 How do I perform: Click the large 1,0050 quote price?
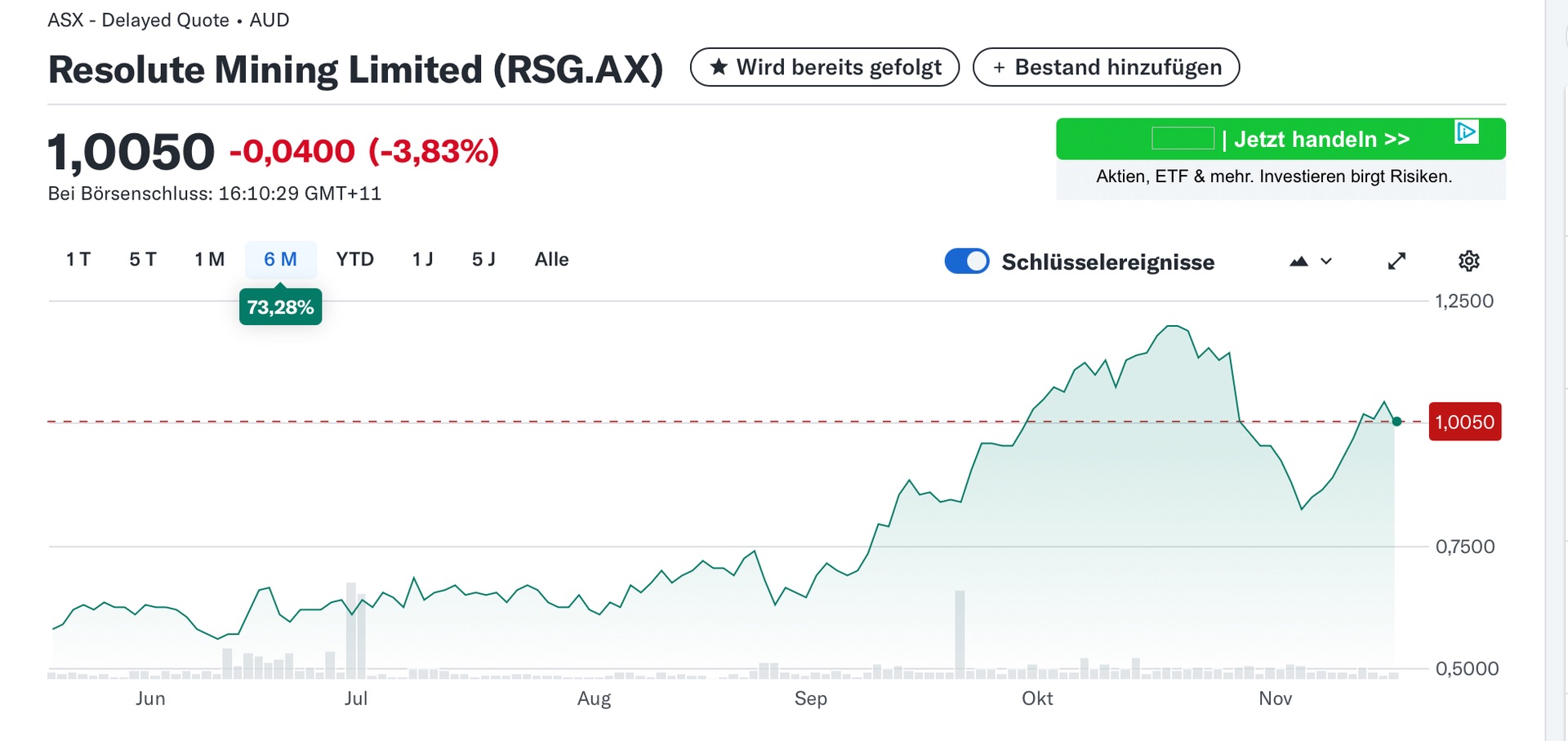point(131,152)
